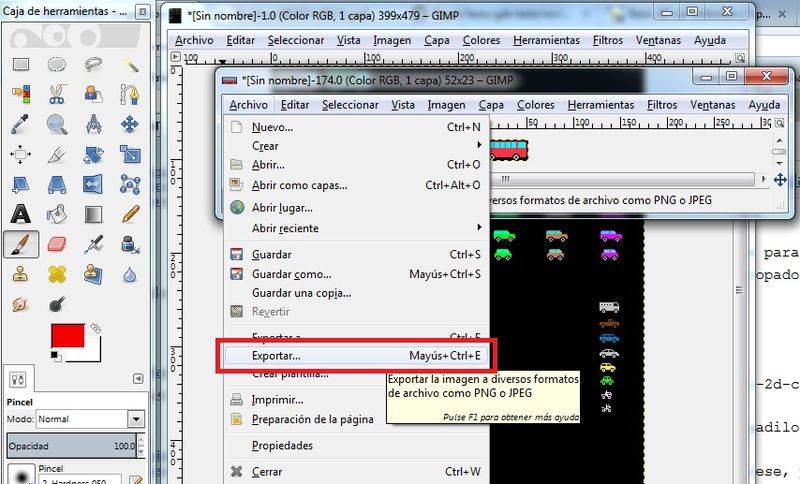Choose Guardar una copia... entry
Image resolution: width=800 pixels, height=484 pixels.
(356, 293)
